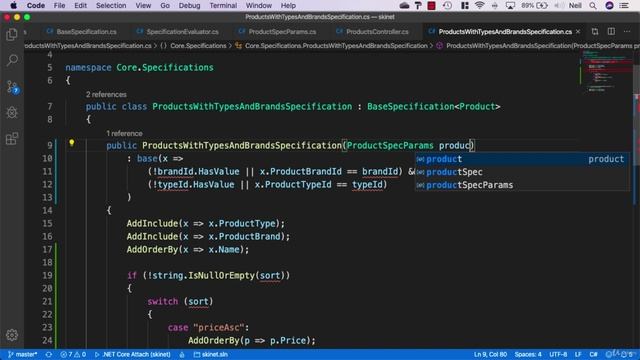This screenshot has width=640, height=360.
Task: Open the Extensions view in activity bar
Action: click(x=12, y=139)
